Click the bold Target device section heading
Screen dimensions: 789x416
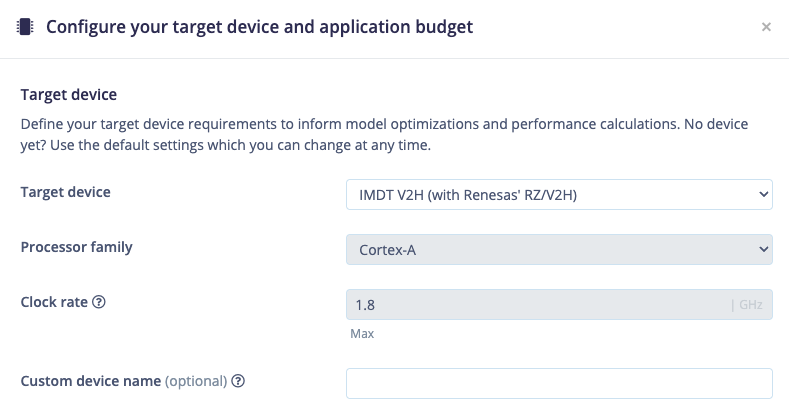68,95
